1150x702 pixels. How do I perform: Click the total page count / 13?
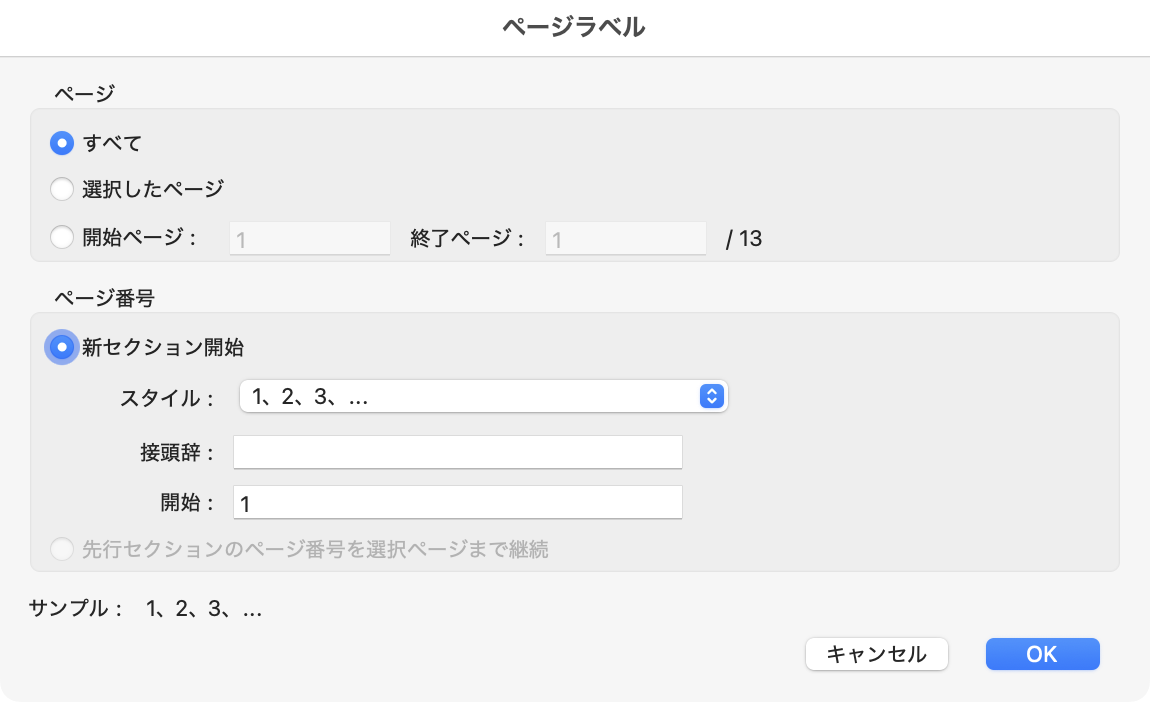pos(744,240)
